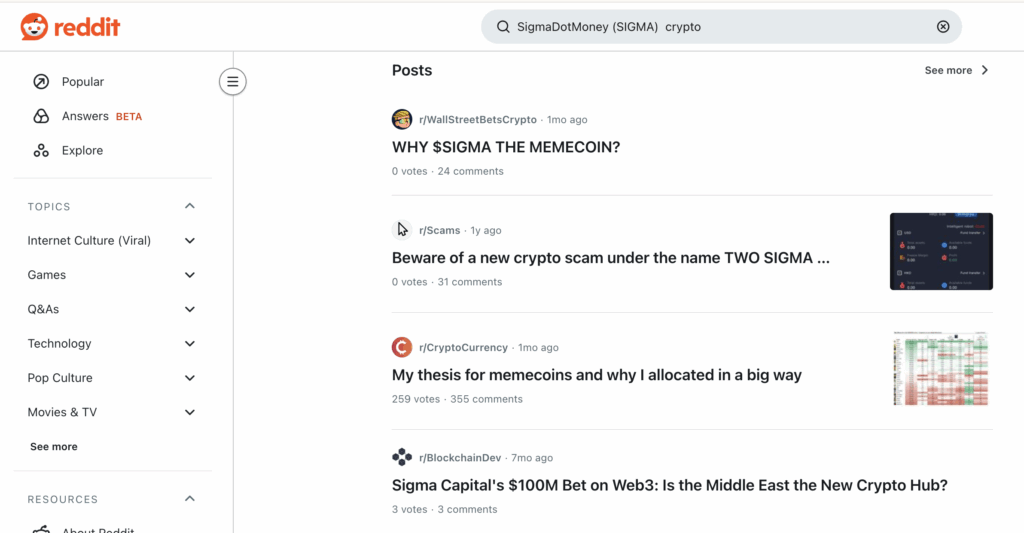Click the Explore sidebar icon
Viewport: 1024px width, 533px height.
41,150
